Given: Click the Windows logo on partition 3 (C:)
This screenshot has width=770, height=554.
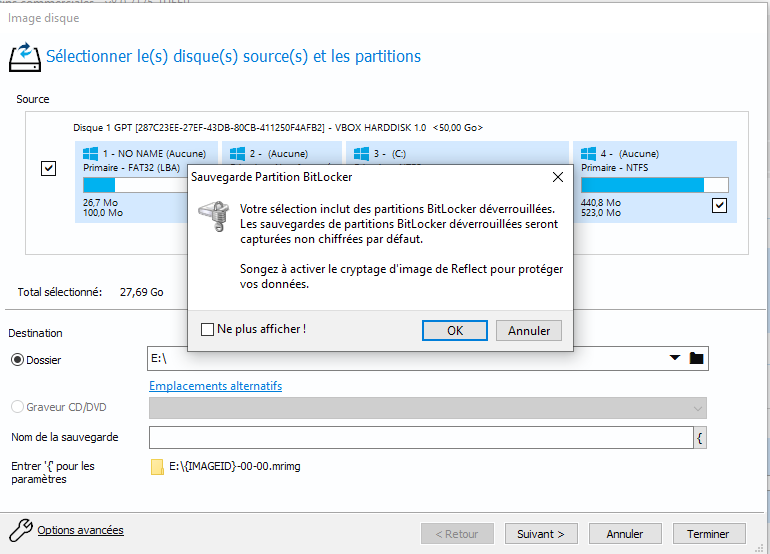Looking at the screenshot, I should tap(360, 154).
